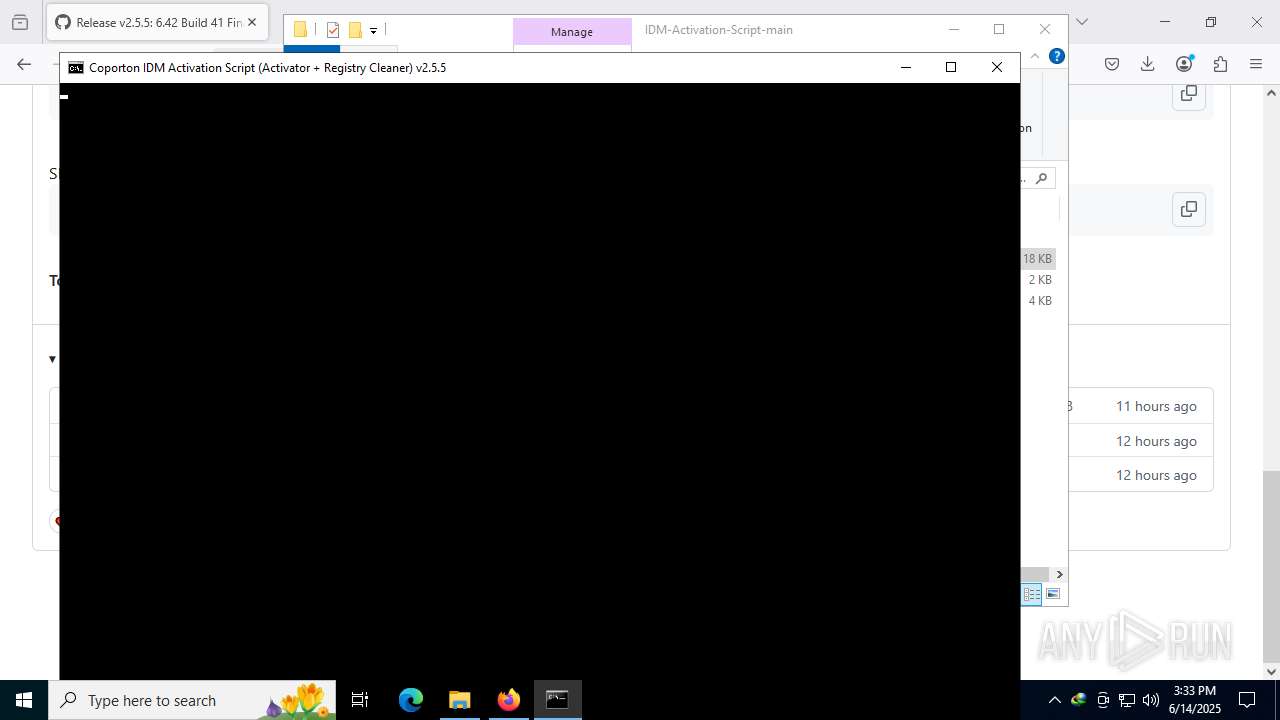Select the Command Prompt taskbar button
Viewport: 1280px width, 720px height.
tap(557, 700)
